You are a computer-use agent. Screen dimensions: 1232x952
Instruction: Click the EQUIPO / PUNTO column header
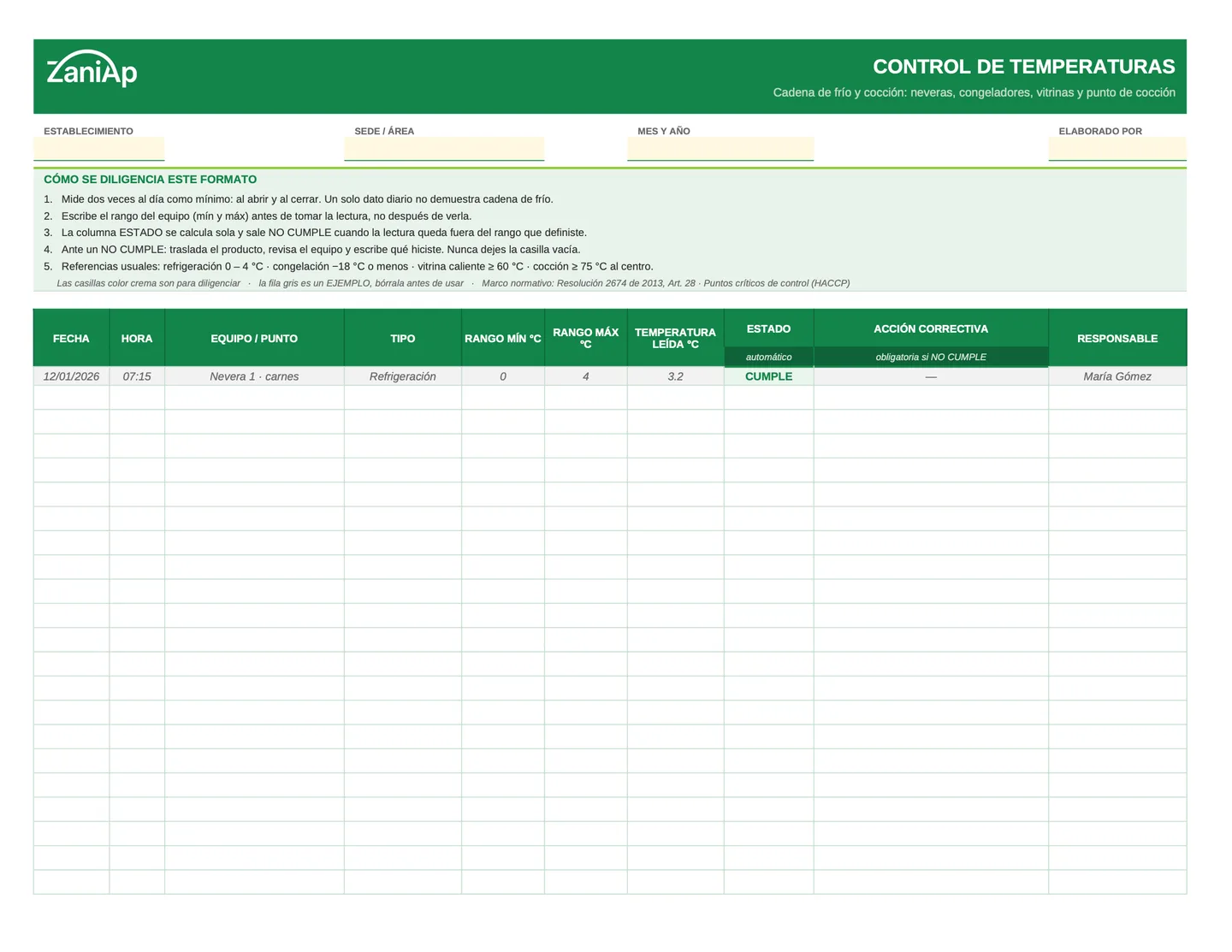point(254,338)
